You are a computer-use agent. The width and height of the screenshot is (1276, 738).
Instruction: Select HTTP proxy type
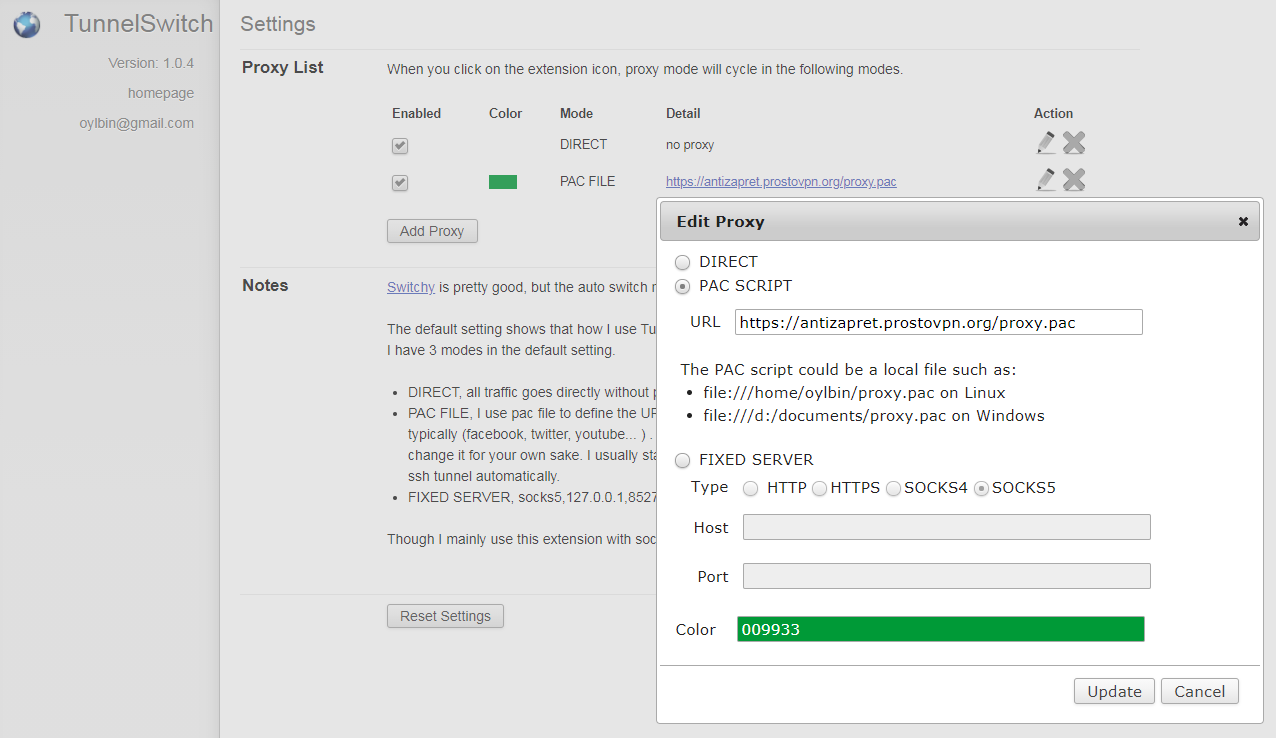click(750, 489)
